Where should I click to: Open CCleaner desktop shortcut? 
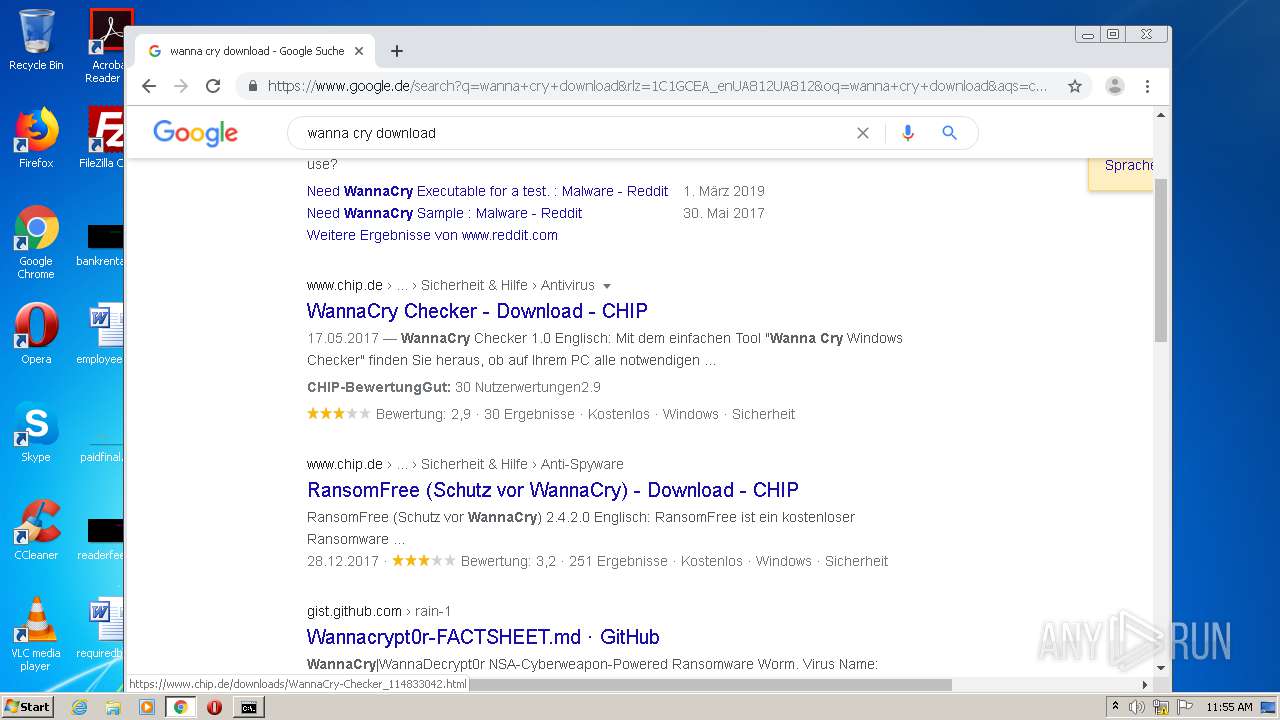click(x=36, y=530)
